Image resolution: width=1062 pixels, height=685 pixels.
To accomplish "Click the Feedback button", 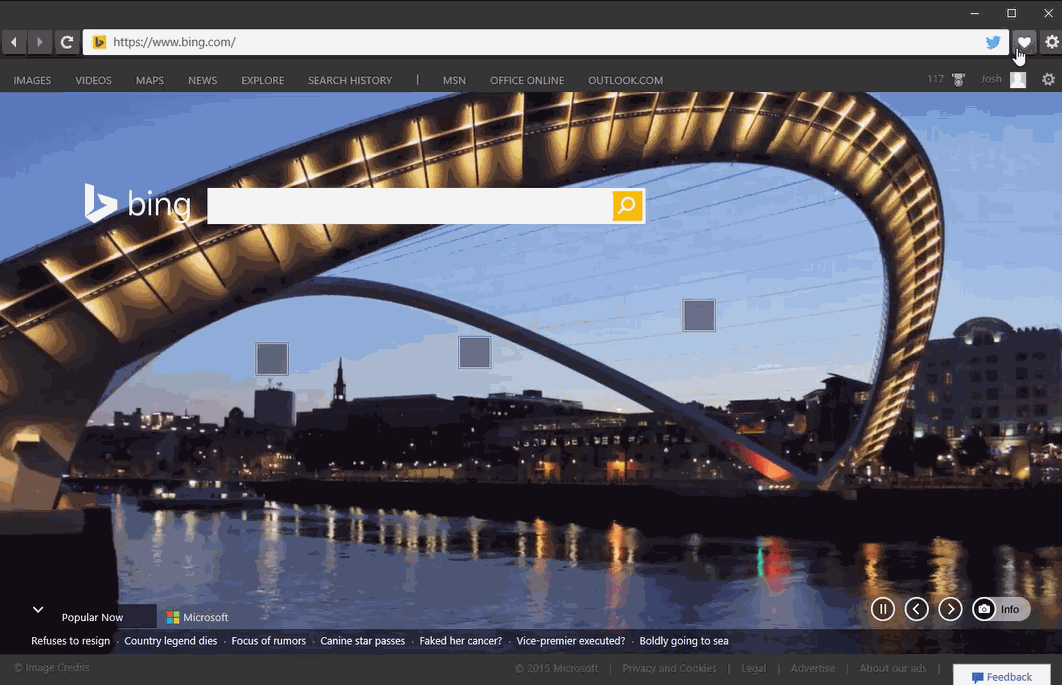I will 1002,677.
